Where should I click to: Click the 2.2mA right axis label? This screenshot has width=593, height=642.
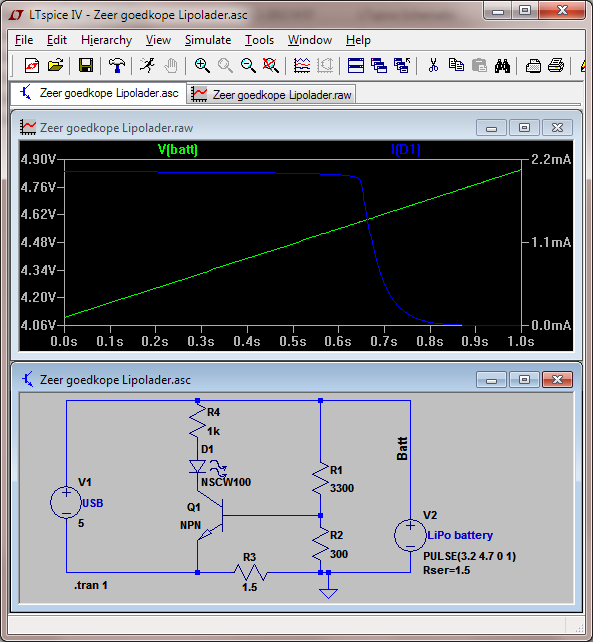[551, 159]
